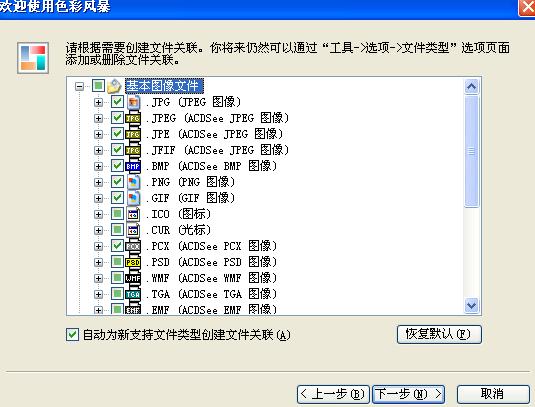535x407 pixels.
Task: Uncheck the .PNG association checkbox
Action: (x=117, y=181)
